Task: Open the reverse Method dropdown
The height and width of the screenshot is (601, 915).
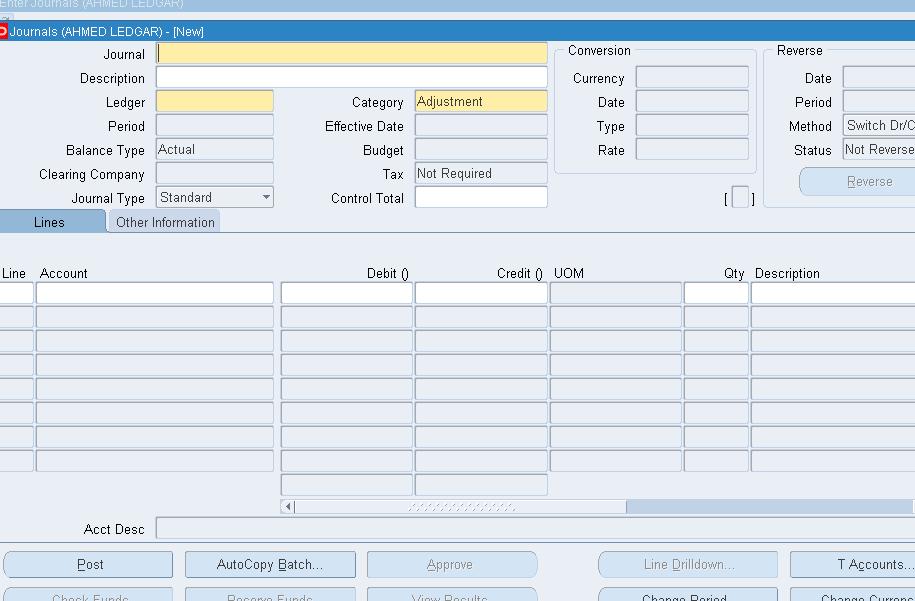Action: (878, 126)
